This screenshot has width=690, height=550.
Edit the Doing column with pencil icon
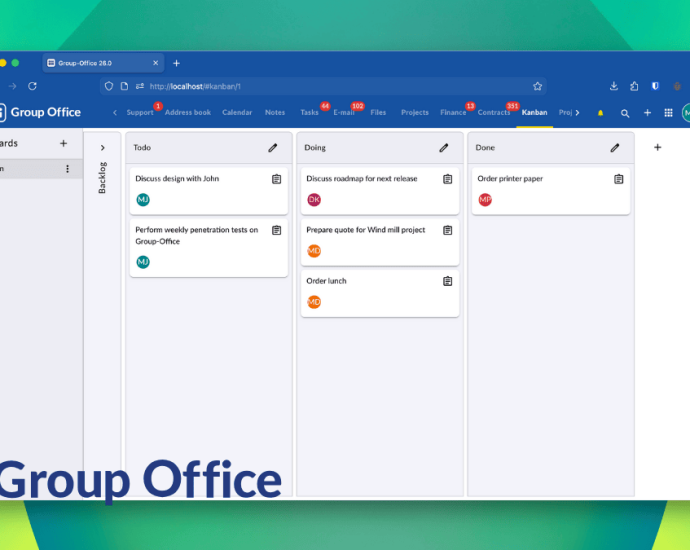[444, 148]
